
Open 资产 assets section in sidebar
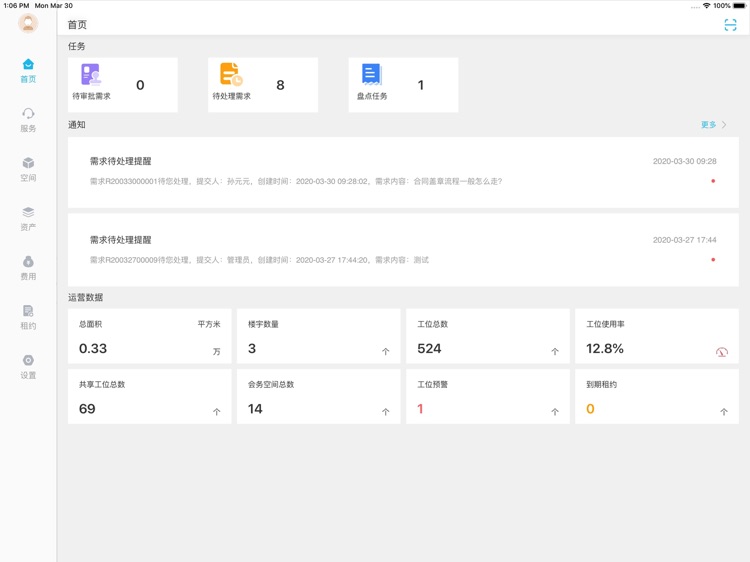(x=28, y=219)
